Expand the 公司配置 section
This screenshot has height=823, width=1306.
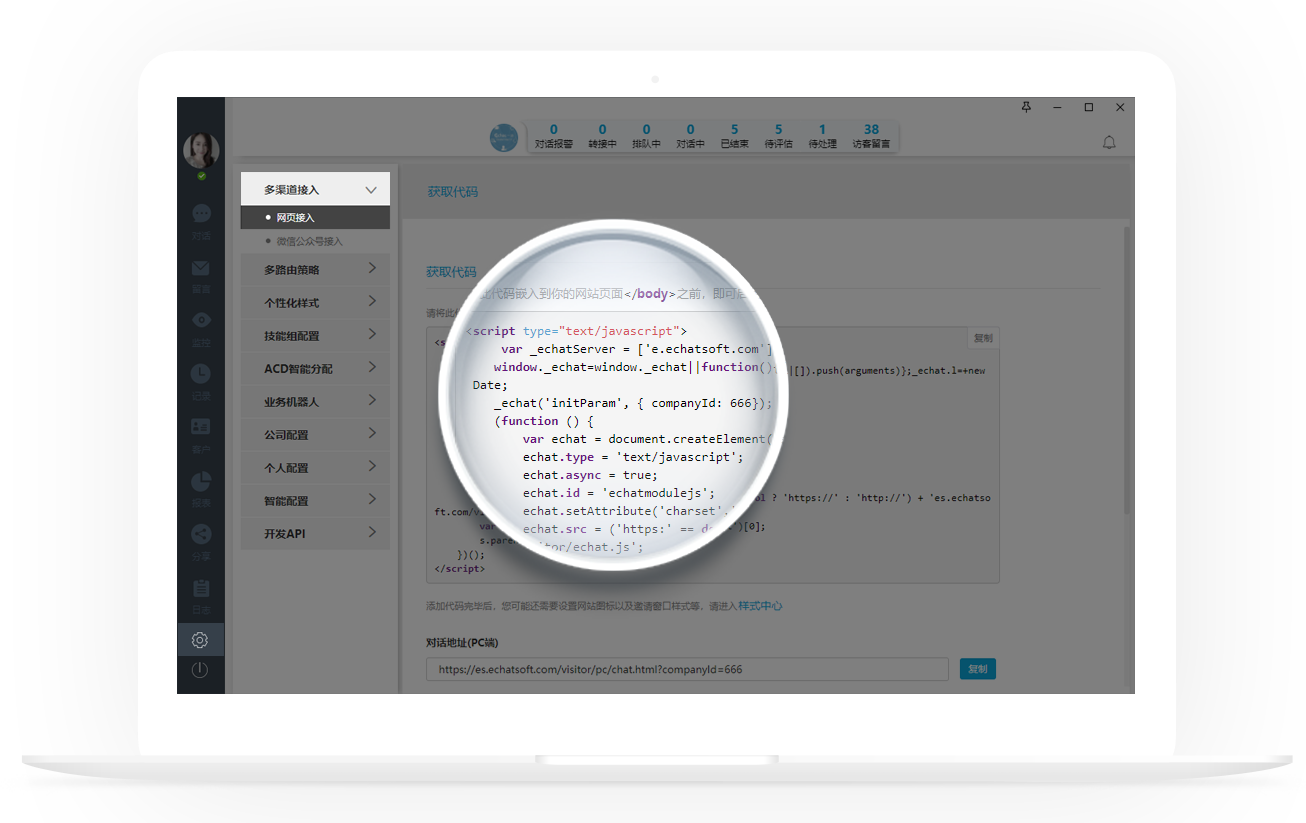[315, 435]
